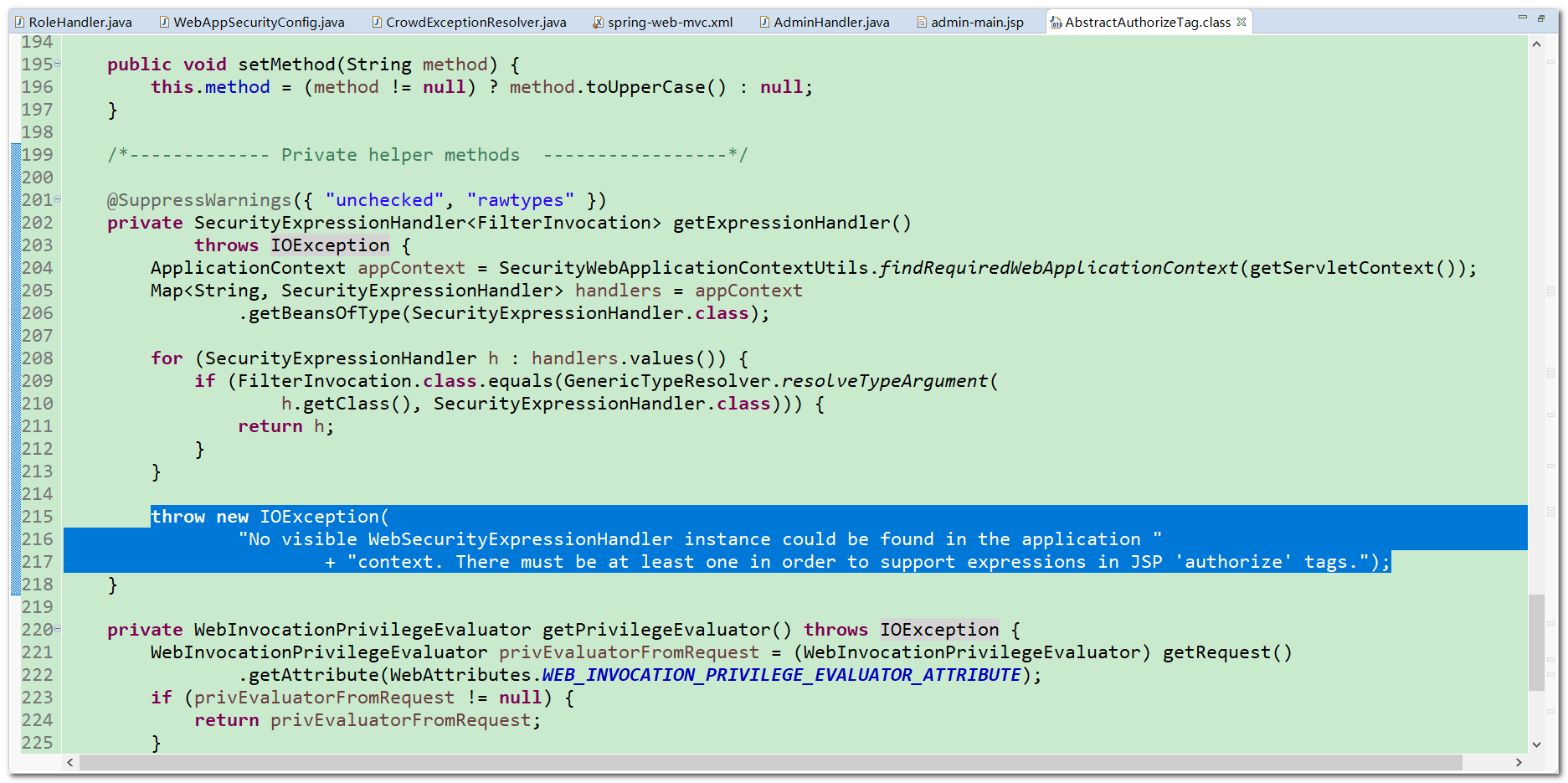Click the AdminHandler.java file icon
This screenshot has height=783, width=1568.
(765, 23)
